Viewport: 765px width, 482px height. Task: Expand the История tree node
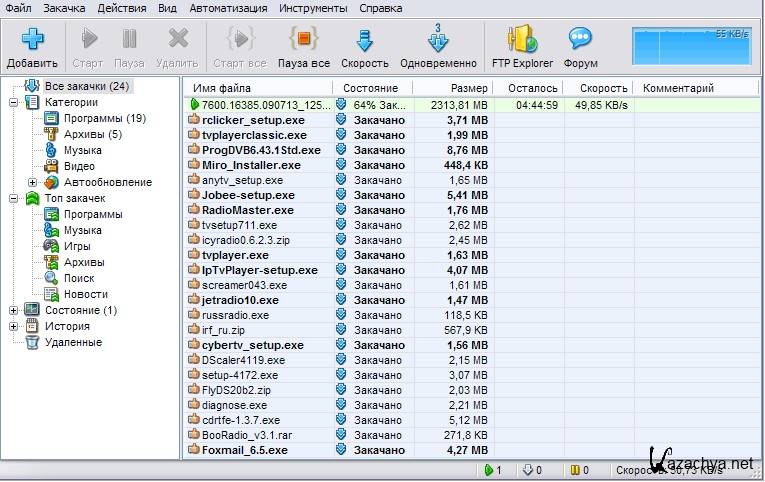pos(14,326)
